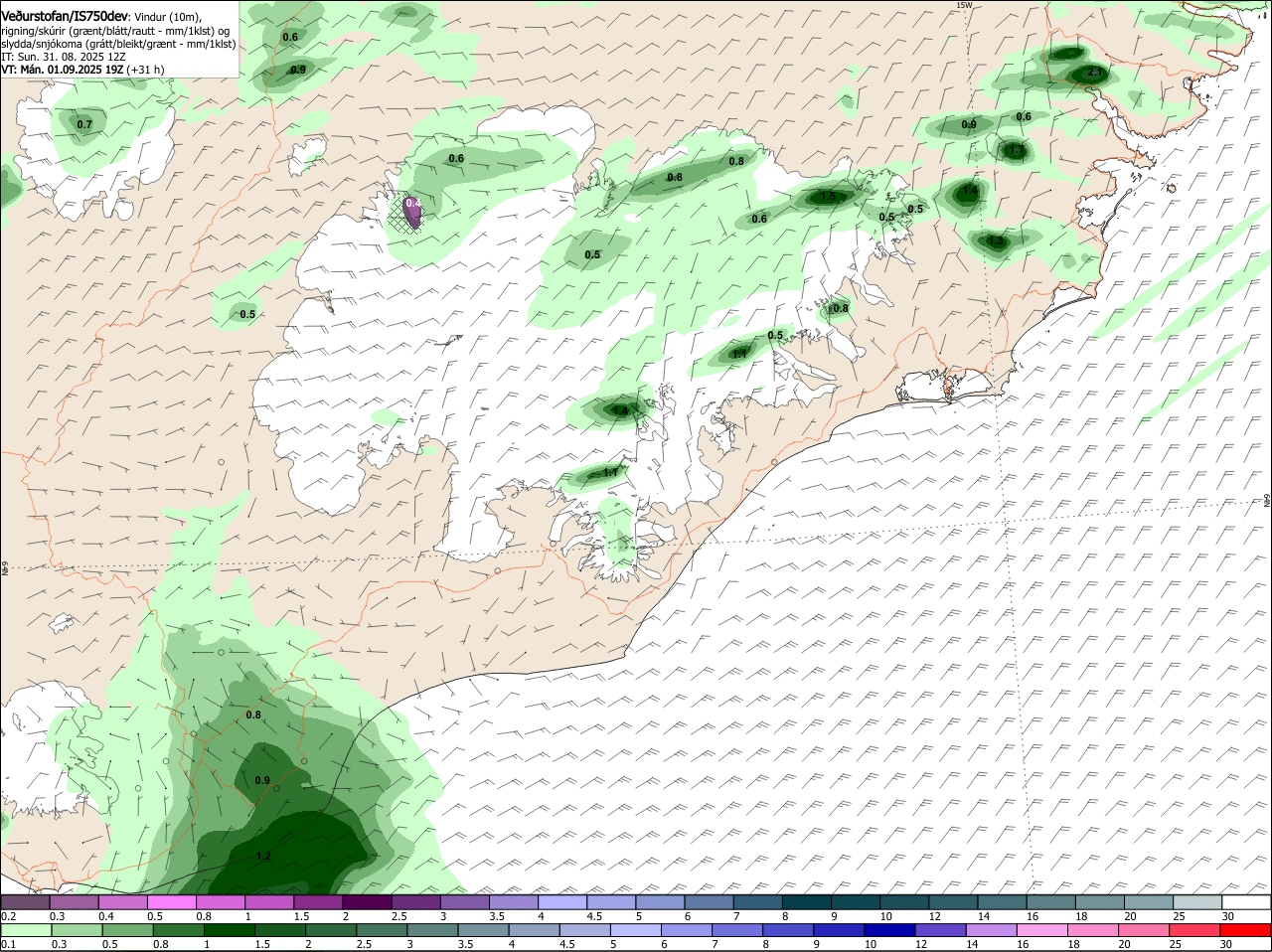
Task: Pick the deep blue swatch between 10 and 12 in rain scale
Action: coord(890,930)
